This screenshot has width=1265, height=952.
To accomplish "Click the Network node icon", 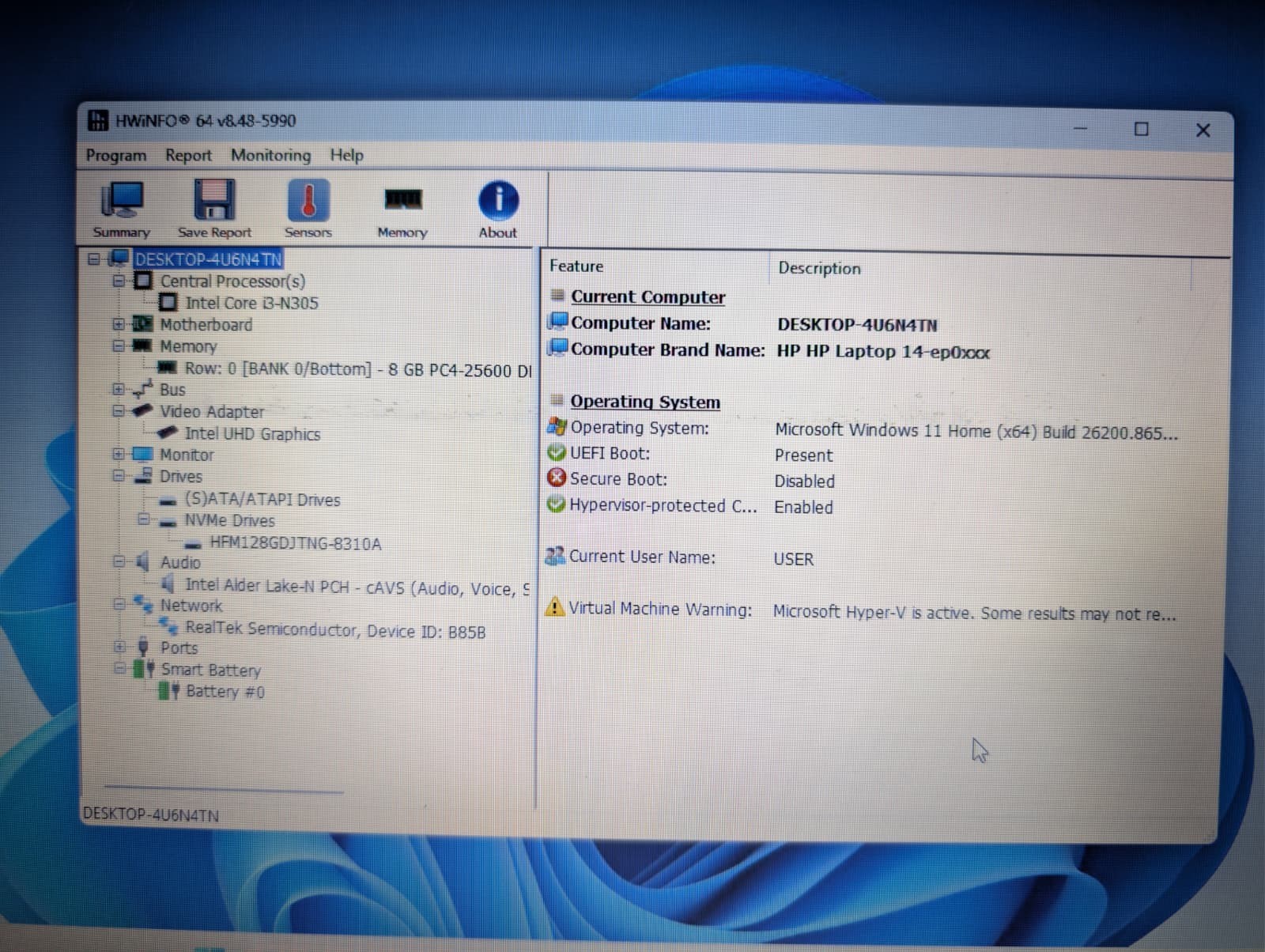I will [x=143, y=605].
